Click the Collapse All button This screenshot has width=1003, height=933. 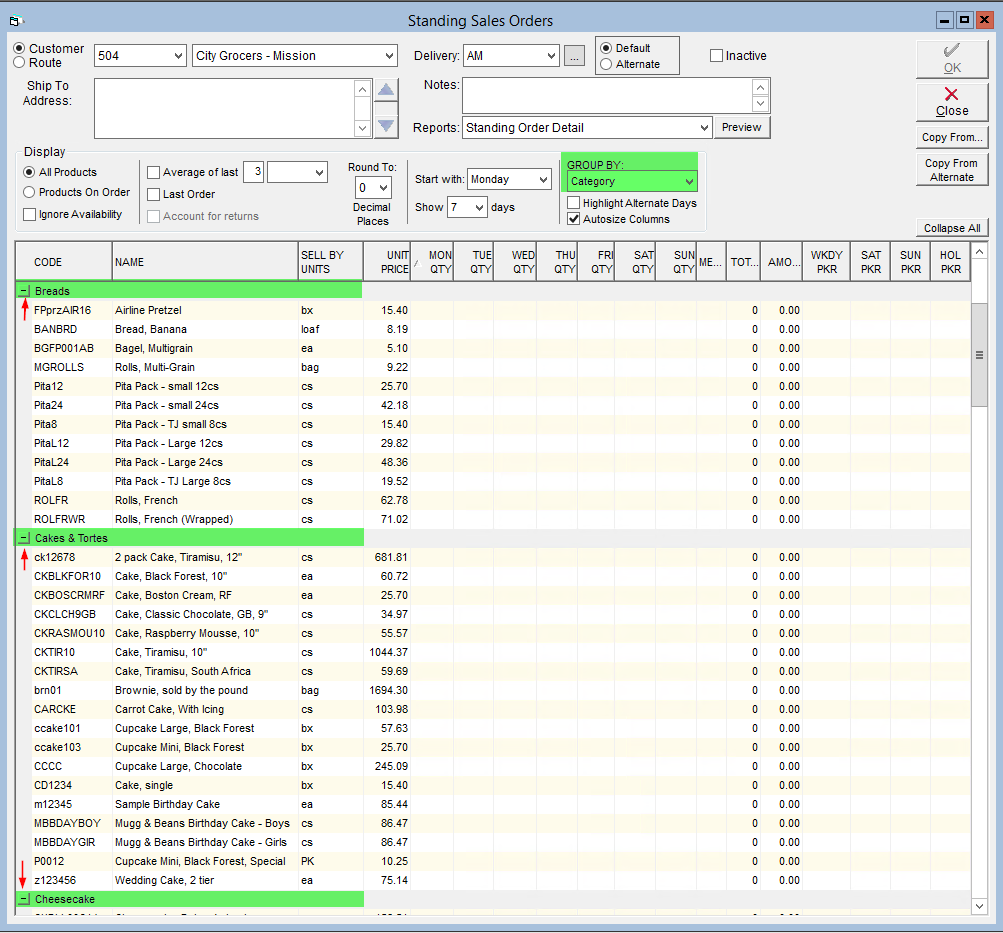[x=952, y=228]
